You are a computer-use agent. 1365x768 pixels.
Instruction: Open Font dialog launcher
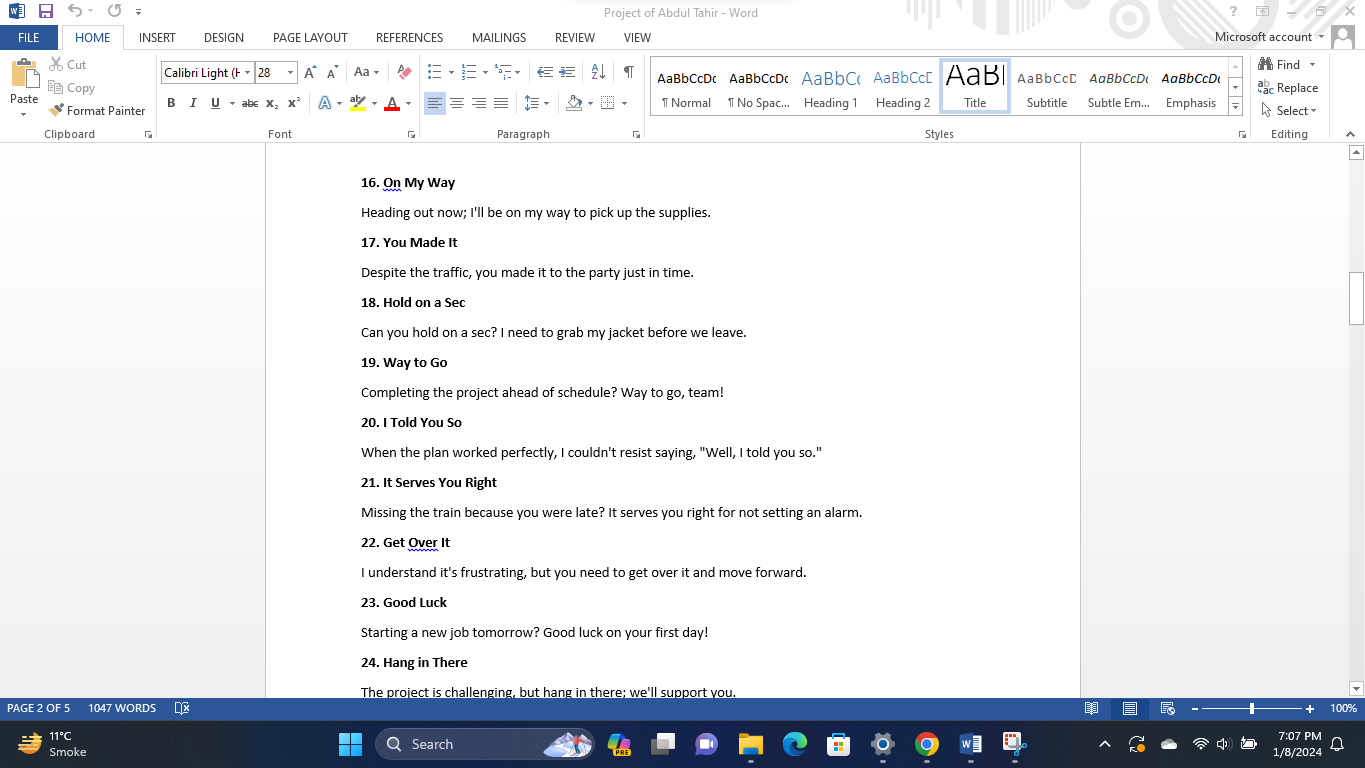[x=411, y=134]
